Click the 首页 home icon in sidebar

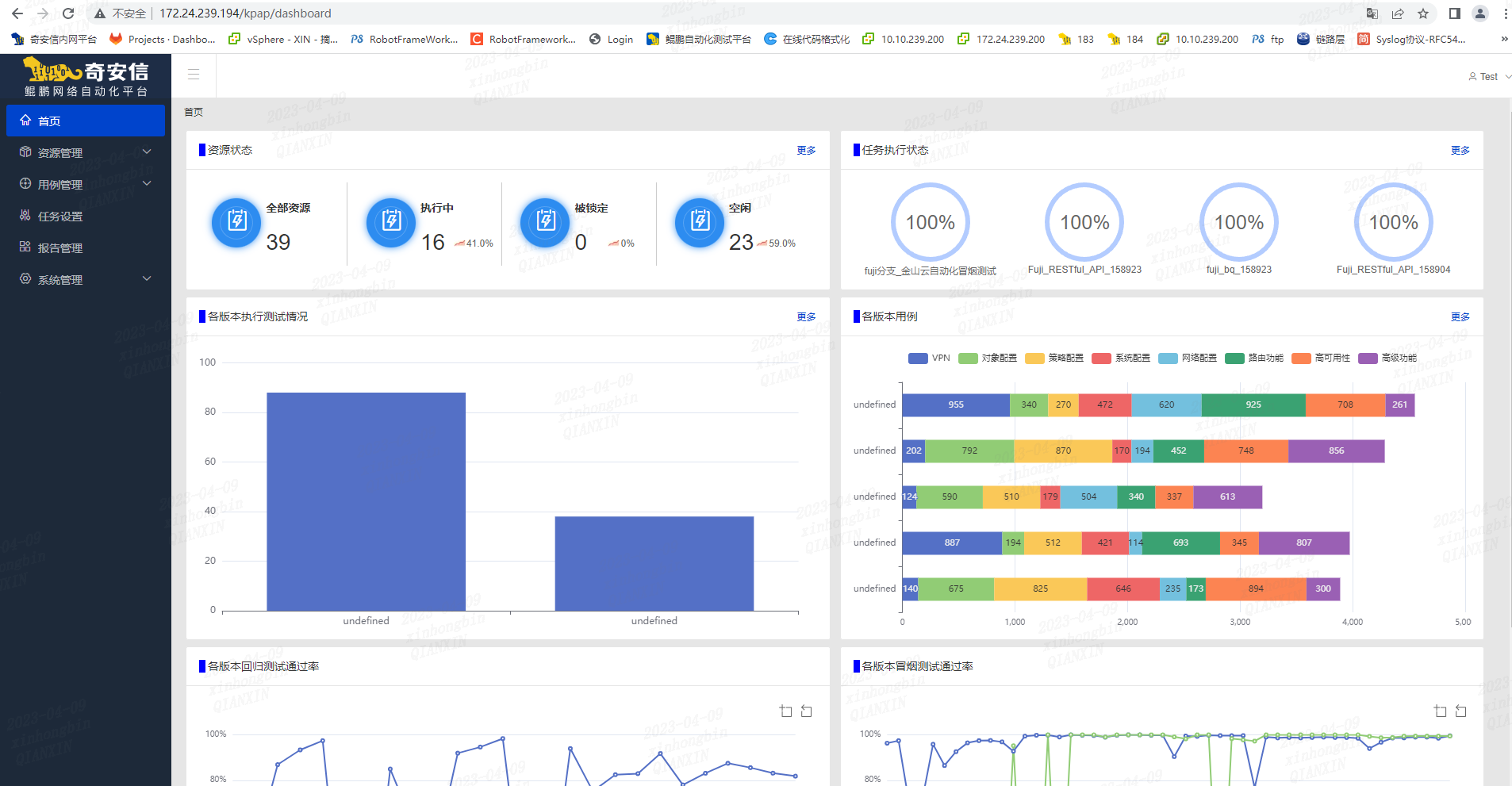point(25,121)
